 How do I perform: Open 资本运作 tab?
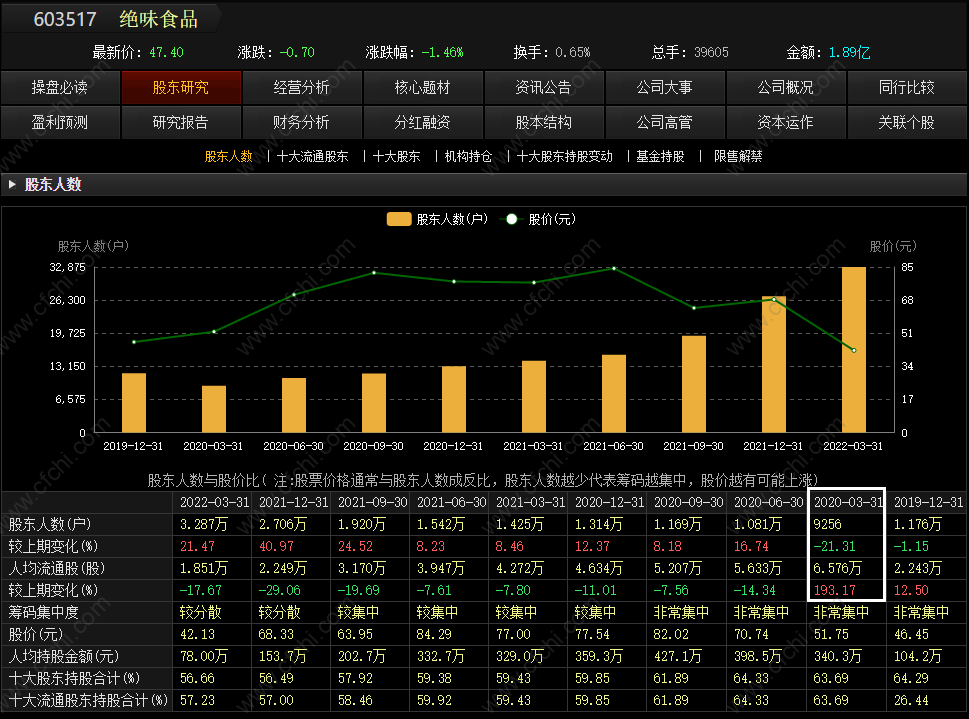tap(785, 122)
